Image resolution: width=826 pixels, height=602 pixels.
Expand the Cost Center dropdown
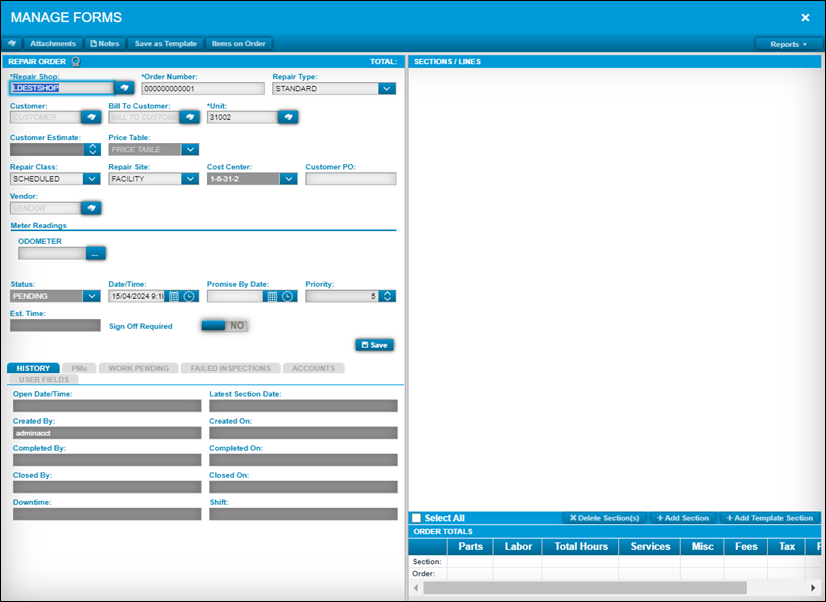(288, 178)
